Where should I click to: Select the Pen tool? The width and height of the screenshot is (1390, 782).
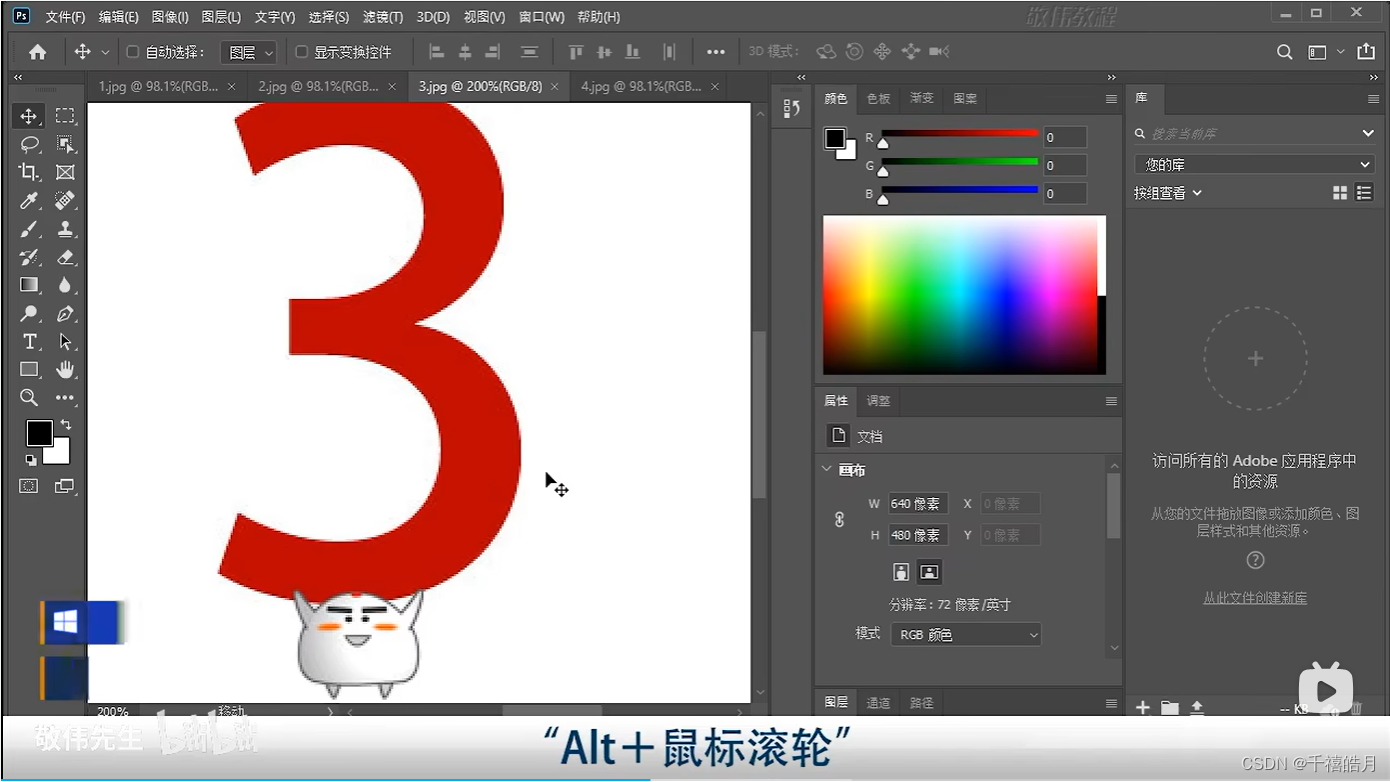tap(65, 313)
